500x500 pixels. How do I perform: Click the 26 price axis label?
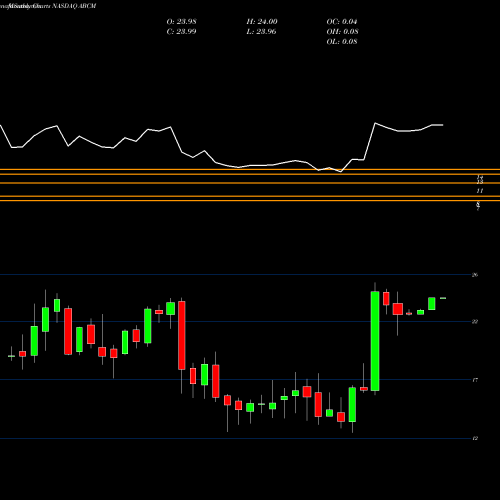point(475,275)
